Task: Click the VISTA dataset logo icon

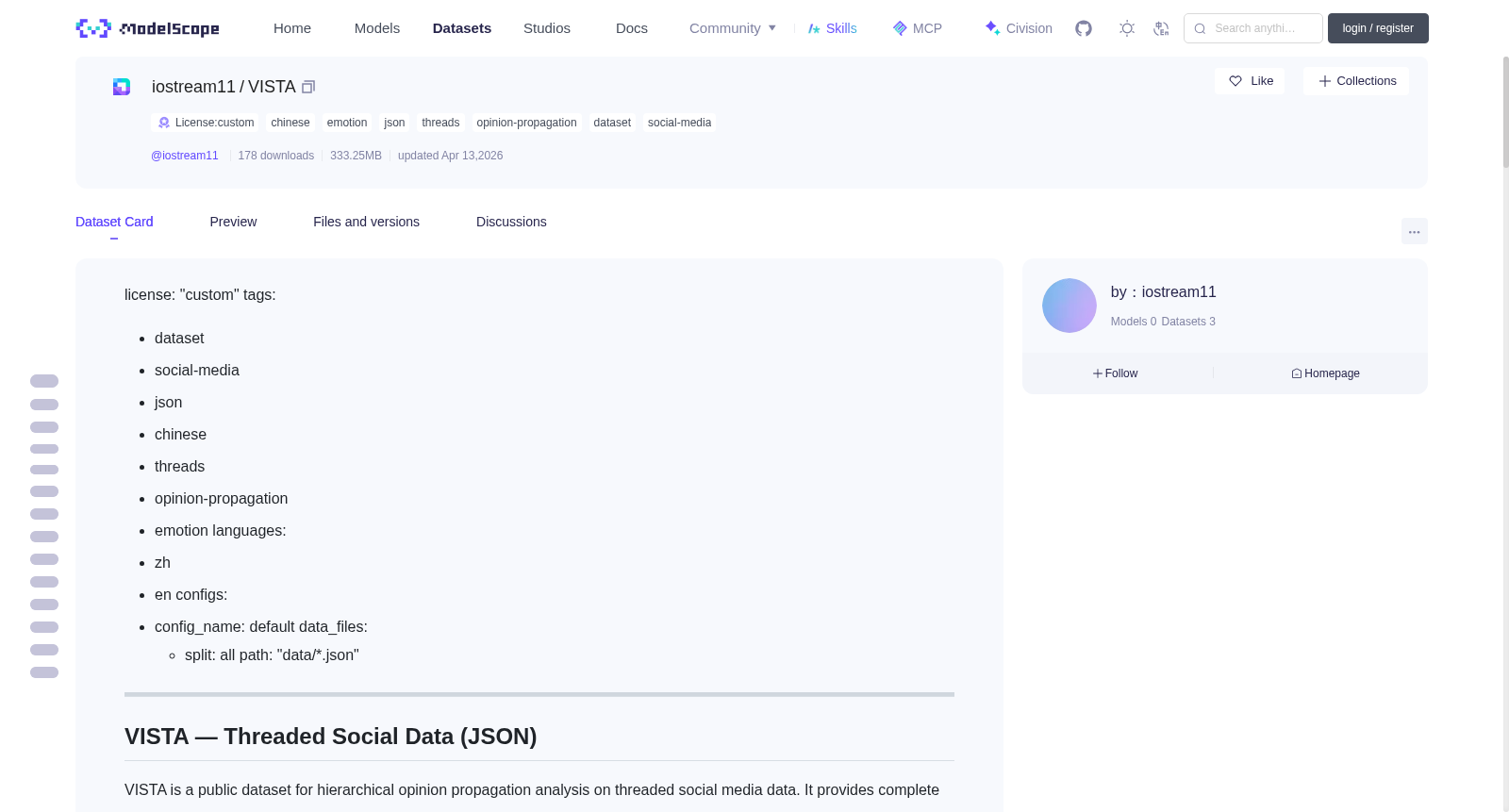Action: [122, 87]
